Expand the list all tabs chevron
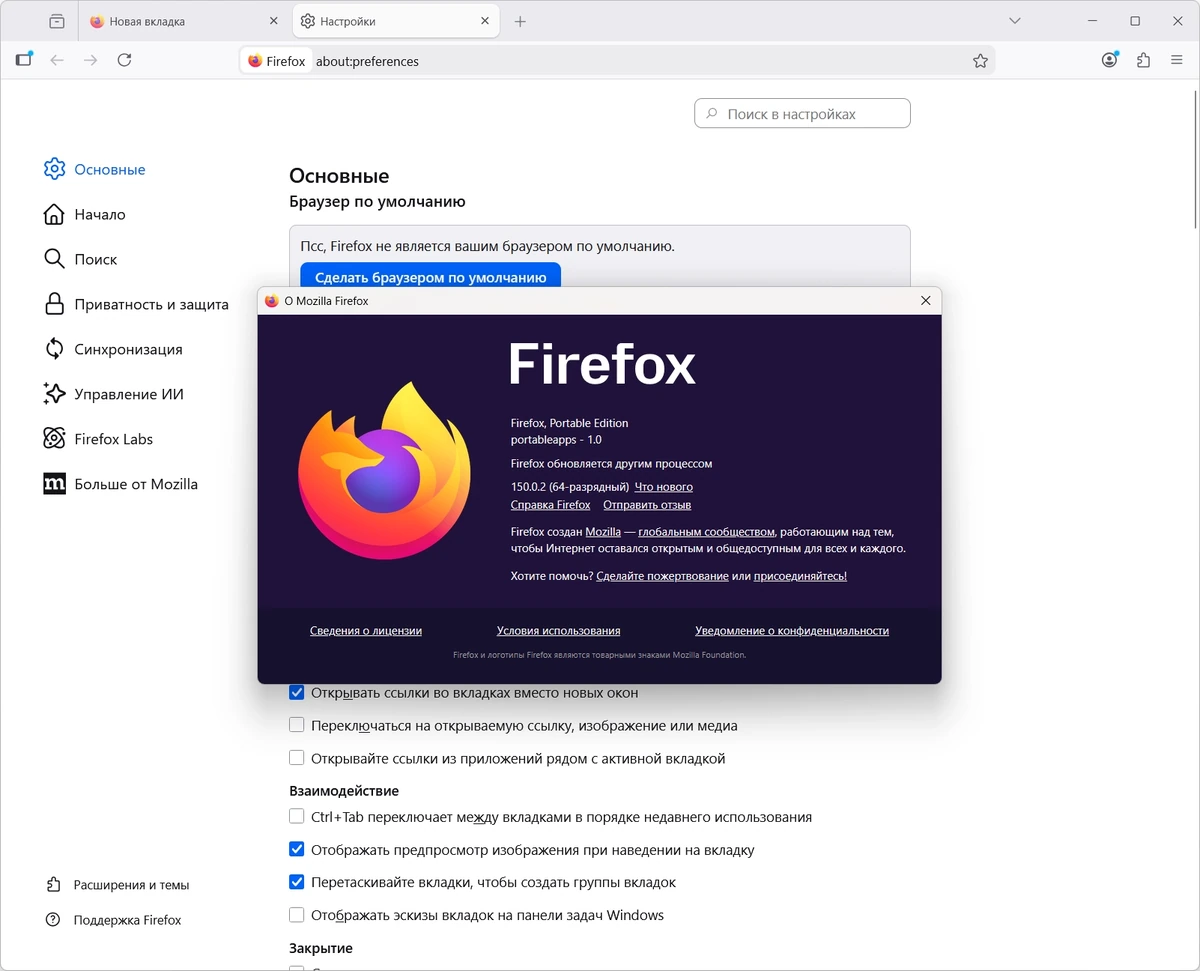The image size is (1200, 971). 1015,21
